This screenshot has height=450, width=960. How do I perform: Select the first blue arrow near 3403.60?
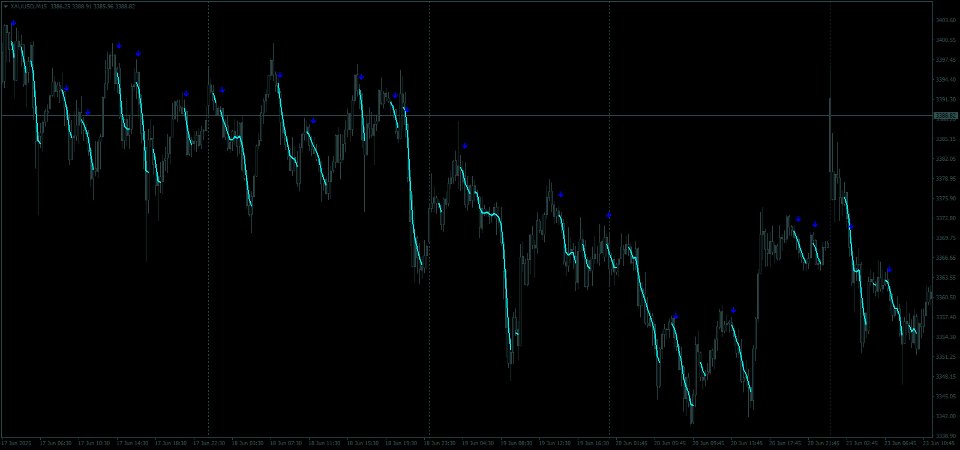(13, 23)
